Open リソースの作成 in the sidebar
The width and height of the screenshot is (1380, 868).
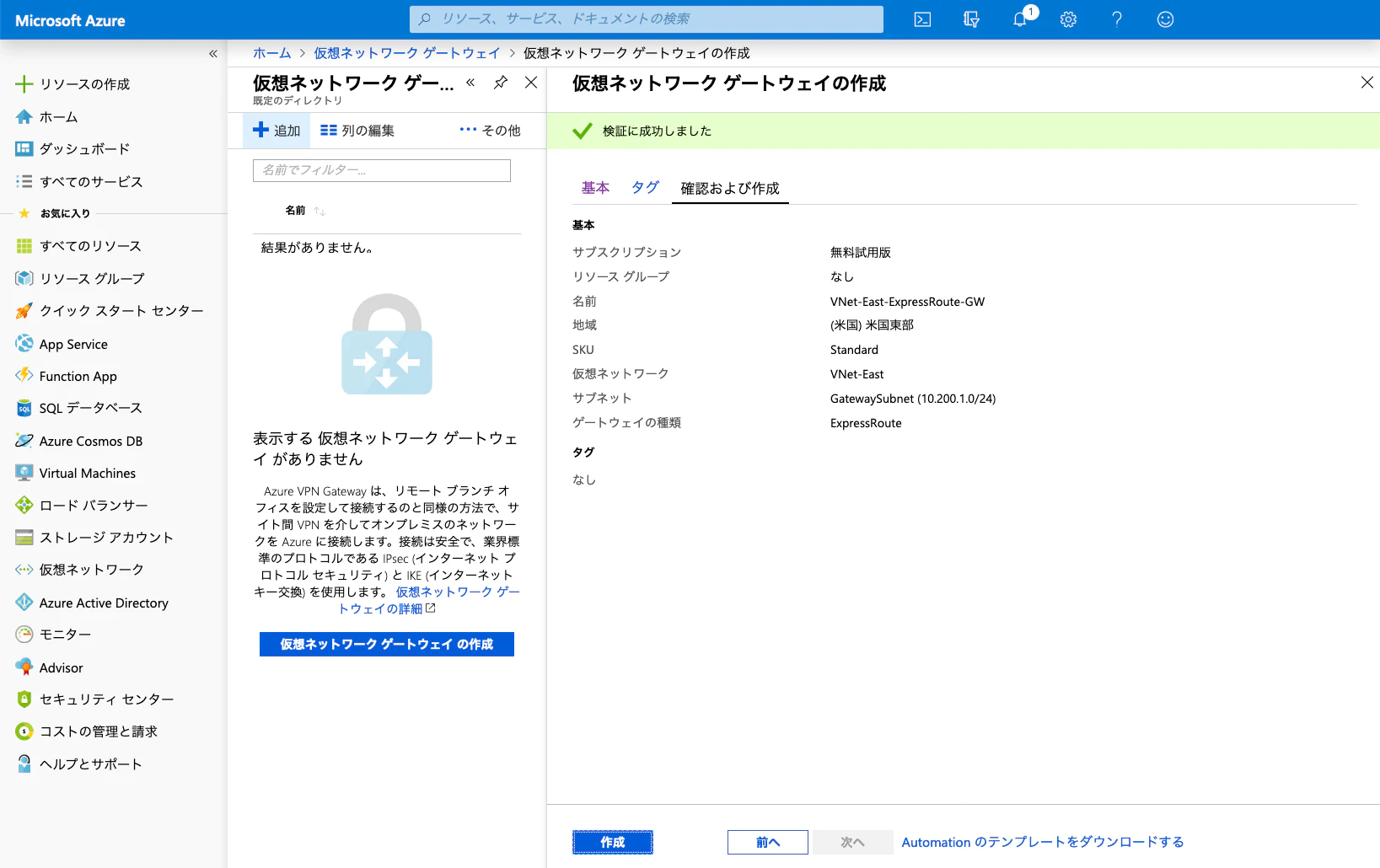click(72, 84)
